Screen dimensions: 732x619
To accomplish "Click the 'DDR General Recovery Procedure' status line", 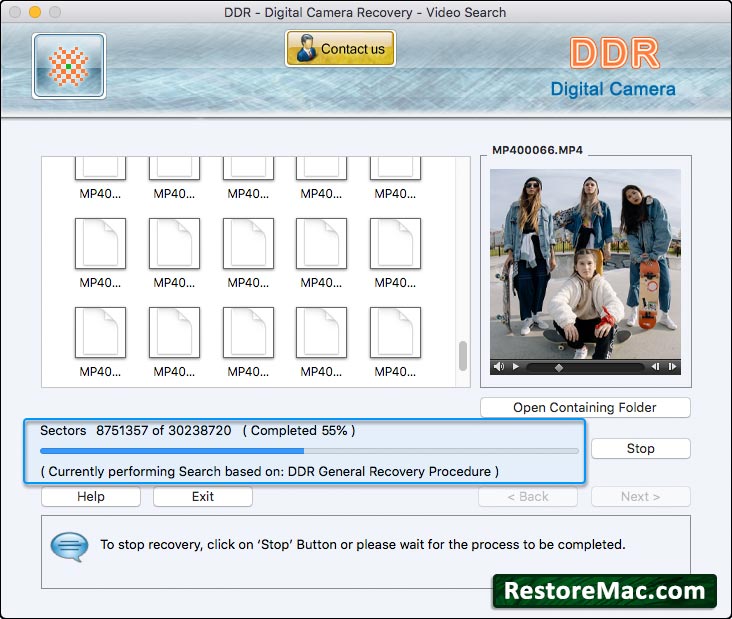I will pos(269,471).
